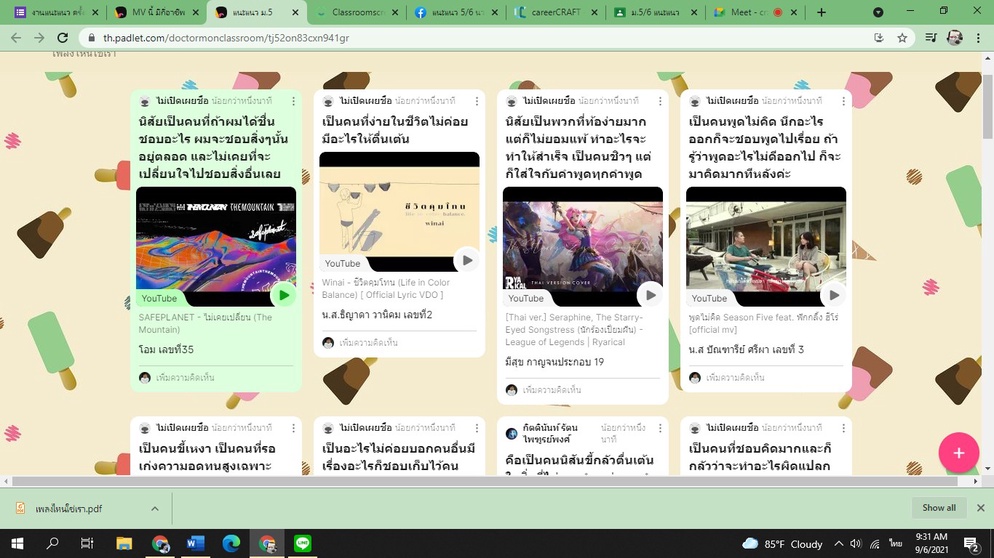Open options menu on Winai post
This screenshot has width=994, height=558.
pos(477,101)
